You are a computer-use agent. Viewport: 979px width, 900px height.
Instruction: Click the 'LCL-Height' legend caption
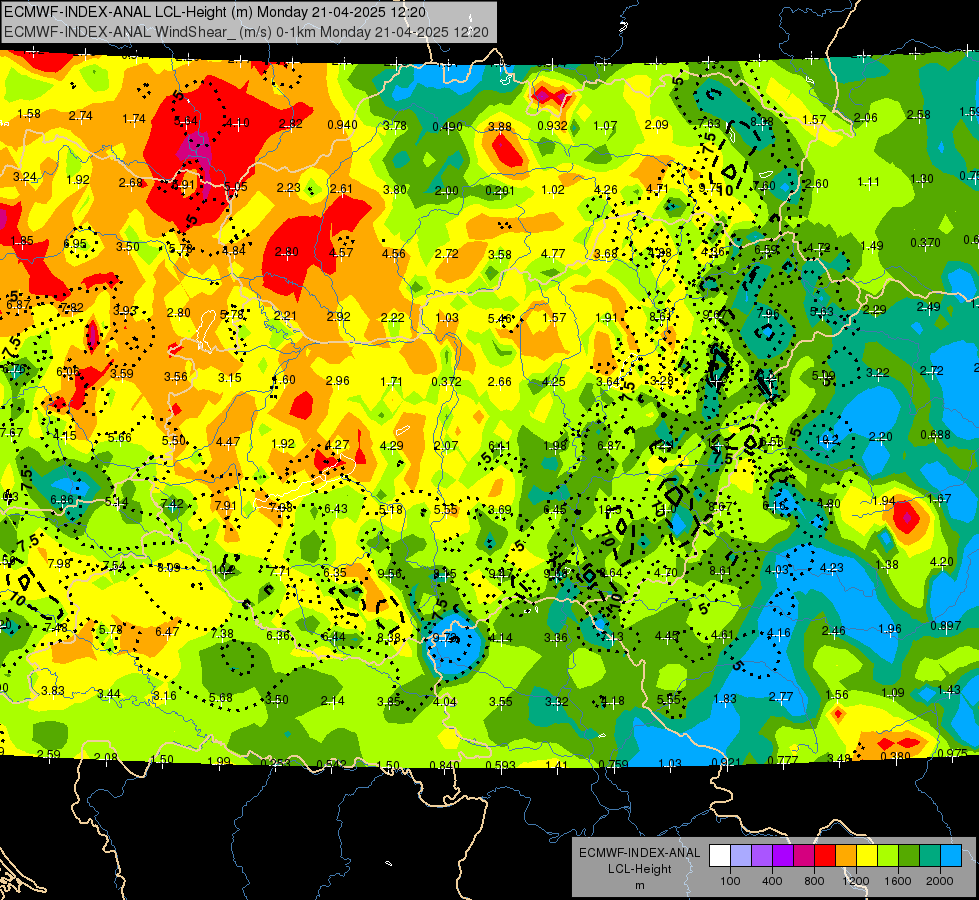(639, 869)
